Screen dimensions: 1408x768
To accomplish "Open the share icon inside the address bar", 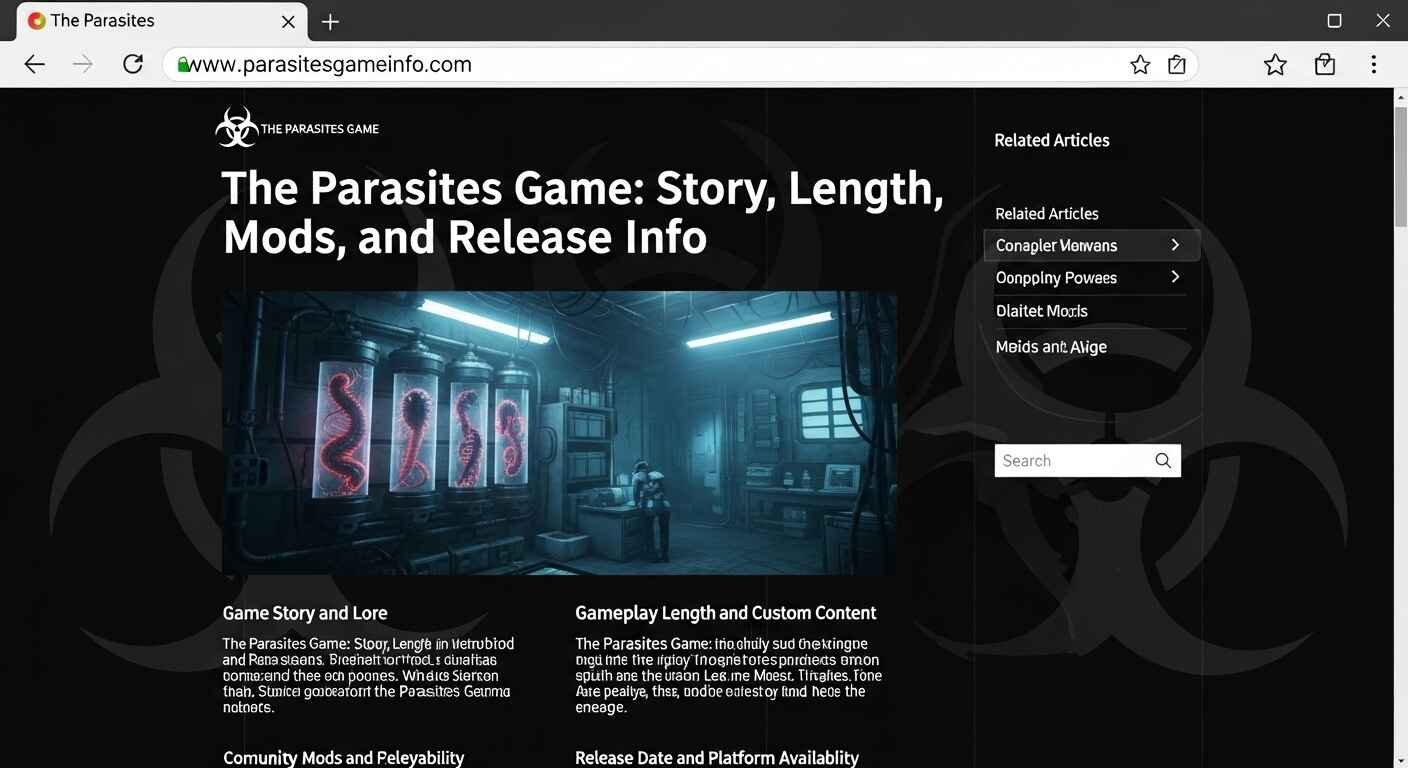I will 1176,63.
